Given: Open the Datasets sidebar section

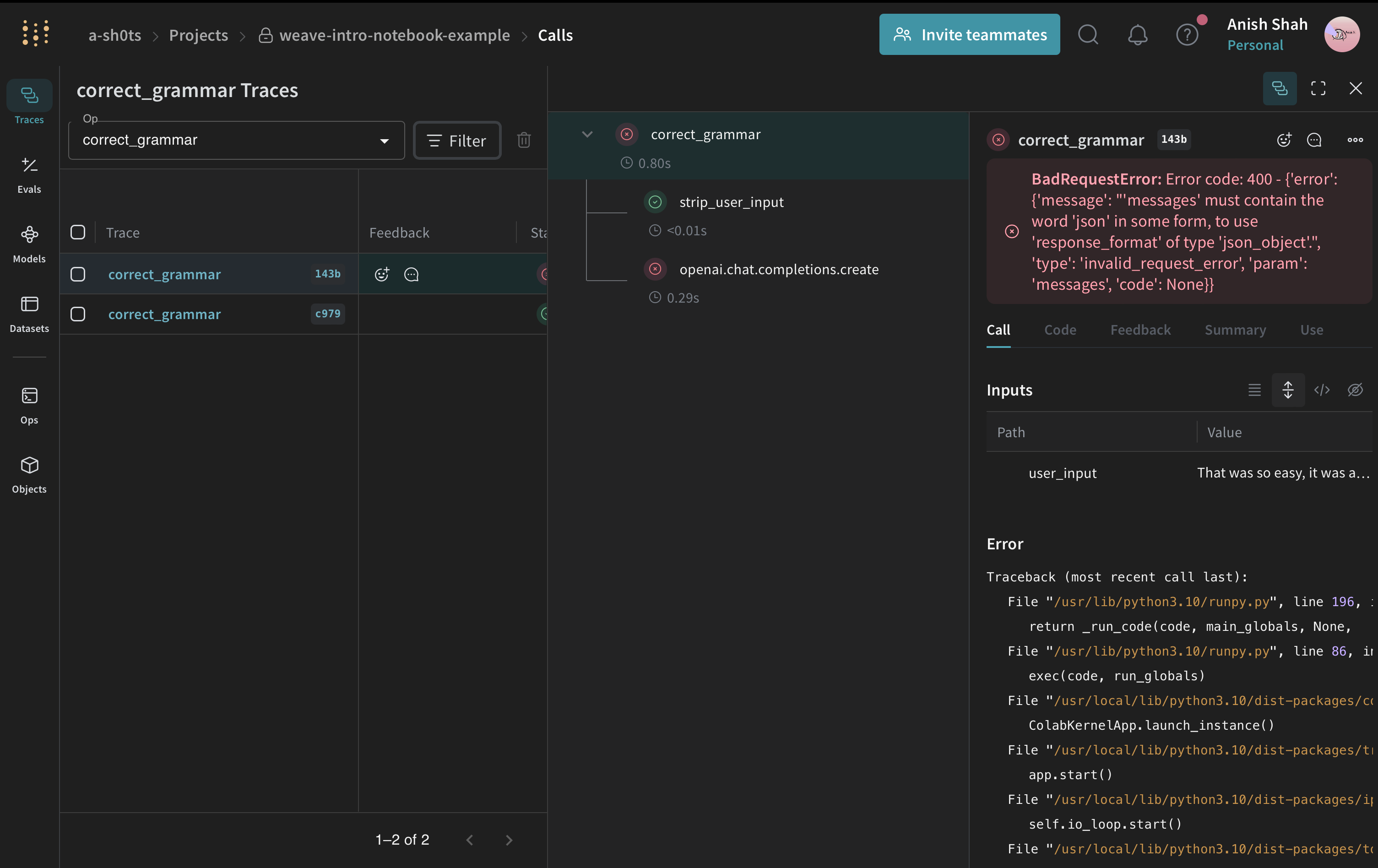Looking at the screenshot, I should click(29, 314).
